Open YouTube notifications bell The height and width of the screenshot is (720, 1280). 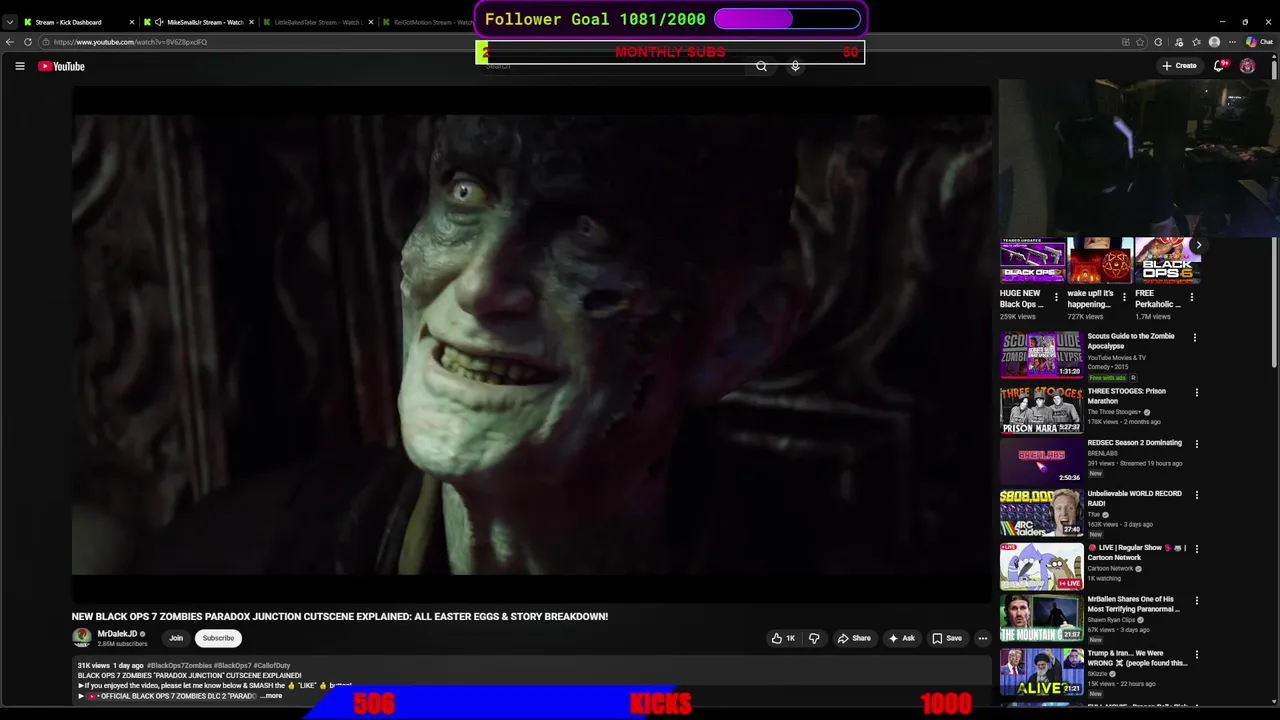click(1219, 66)
